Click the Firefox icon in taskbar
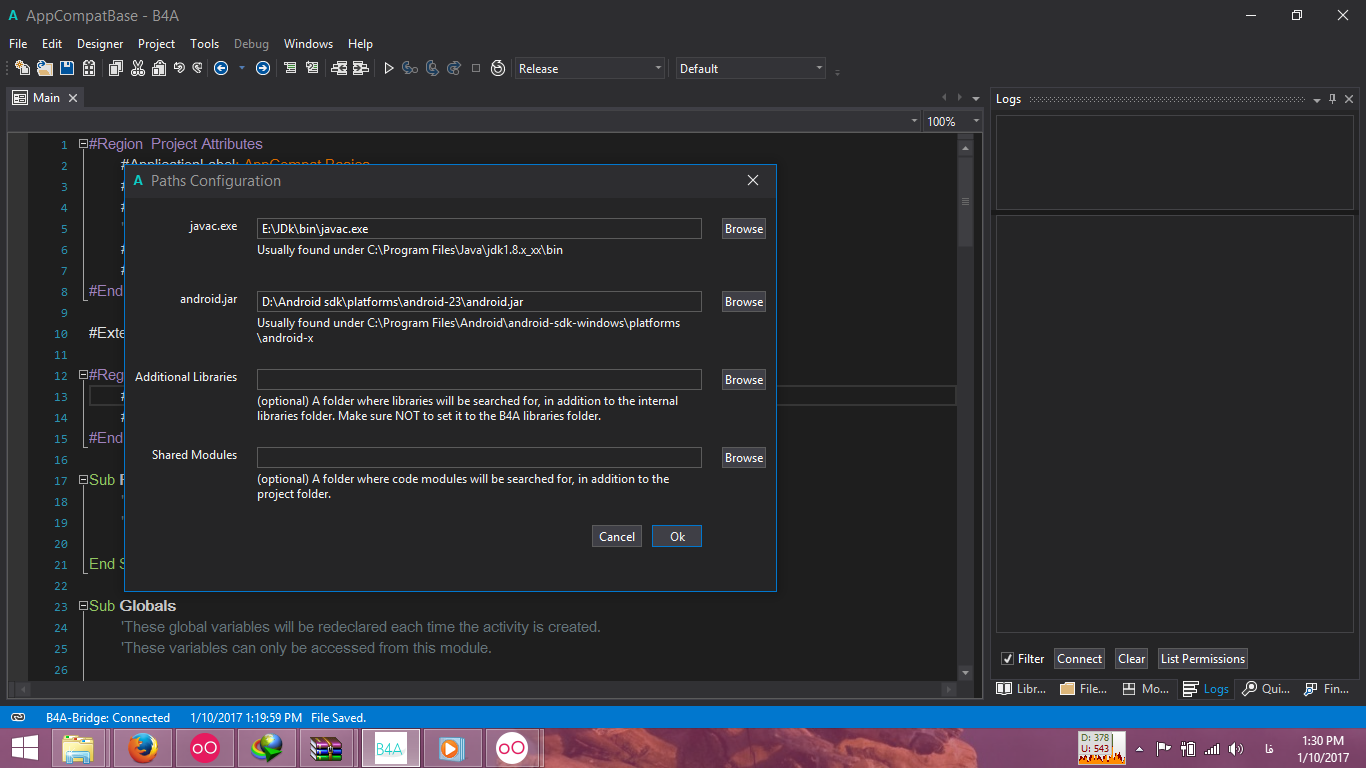Screen dimensions: 1366x768 pos(142,747)
